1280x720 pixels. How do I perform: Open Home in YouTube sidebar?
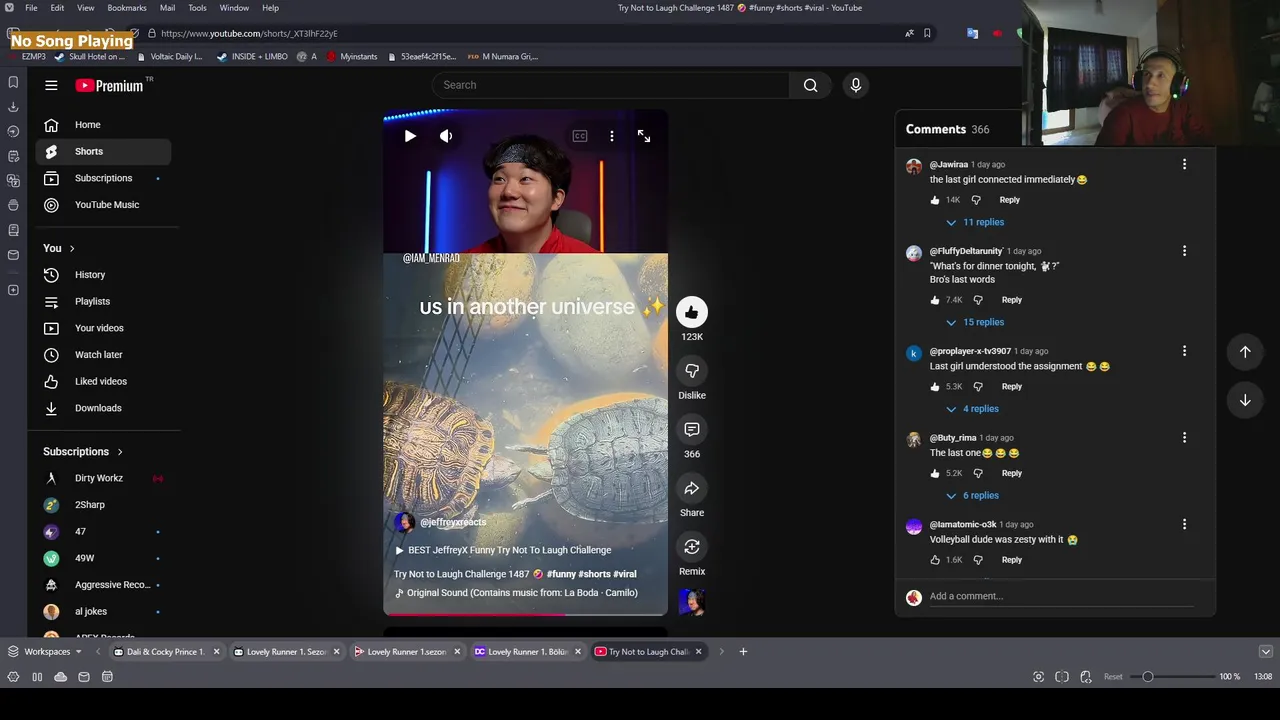[103, 125]
